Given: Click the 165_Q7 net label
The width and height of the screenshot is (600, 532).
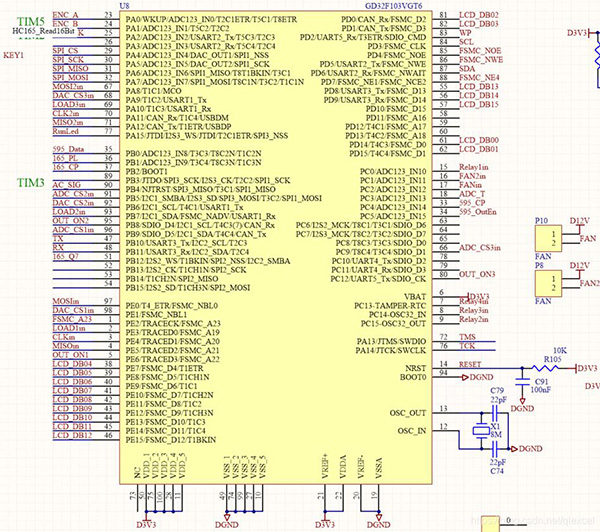Looking at the screenshot, I should pyautogui.click(x=65, y=256).
